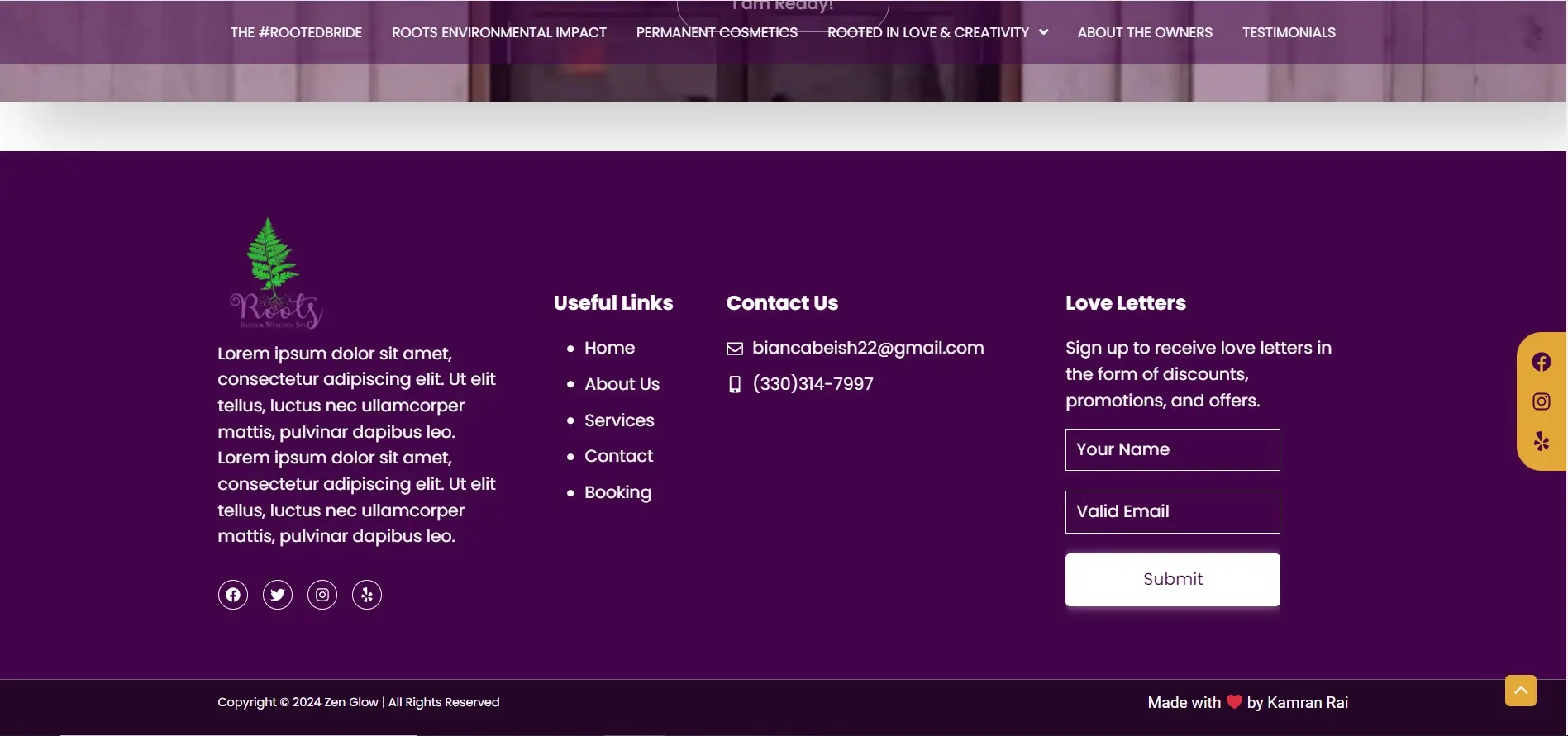Open Facebook from the yellow side panel

click(1541, 362)
